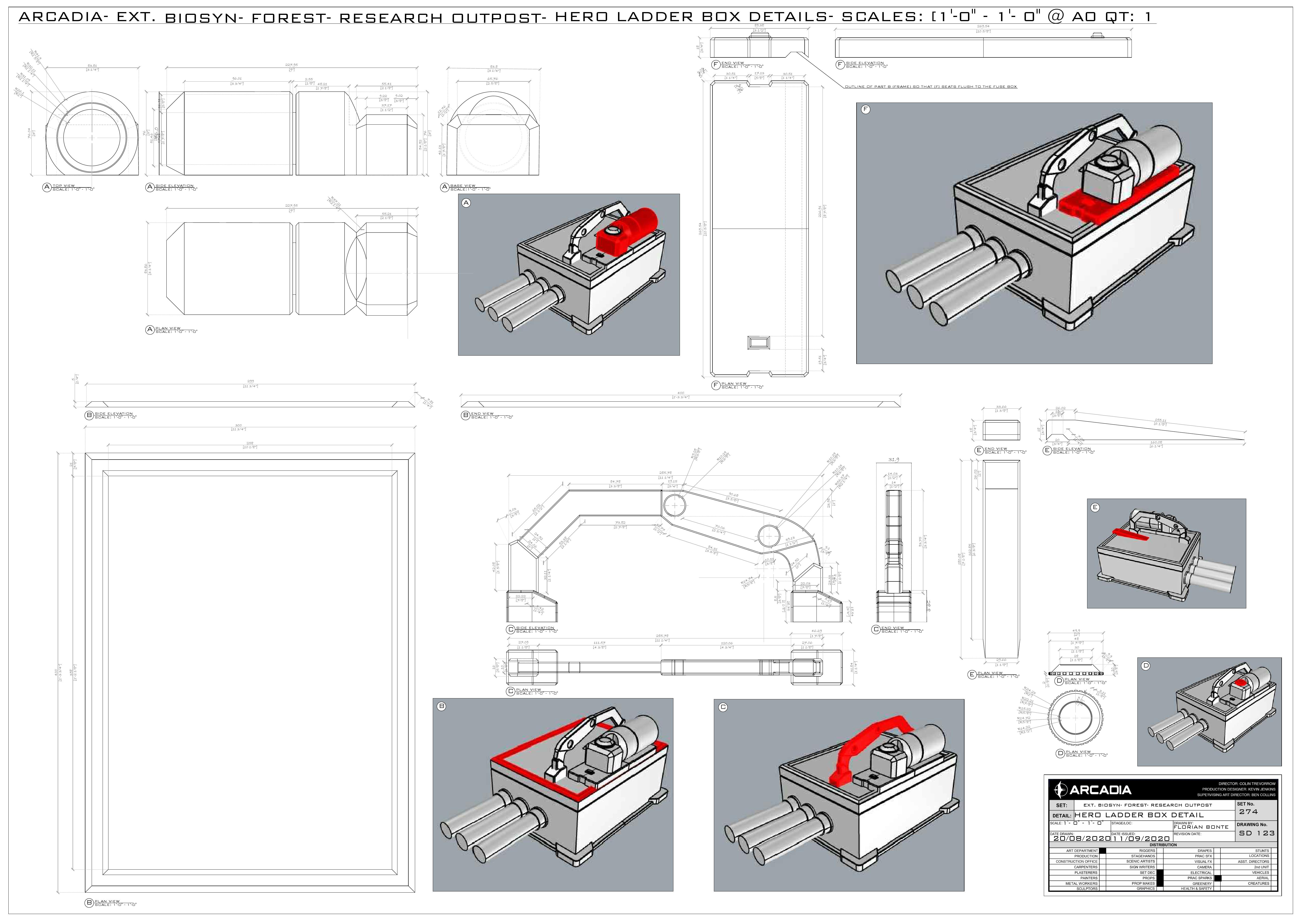Screen dimensions: 1307x924
Task: Click circled D badge inside small render
Action: tap(1146, 666)
